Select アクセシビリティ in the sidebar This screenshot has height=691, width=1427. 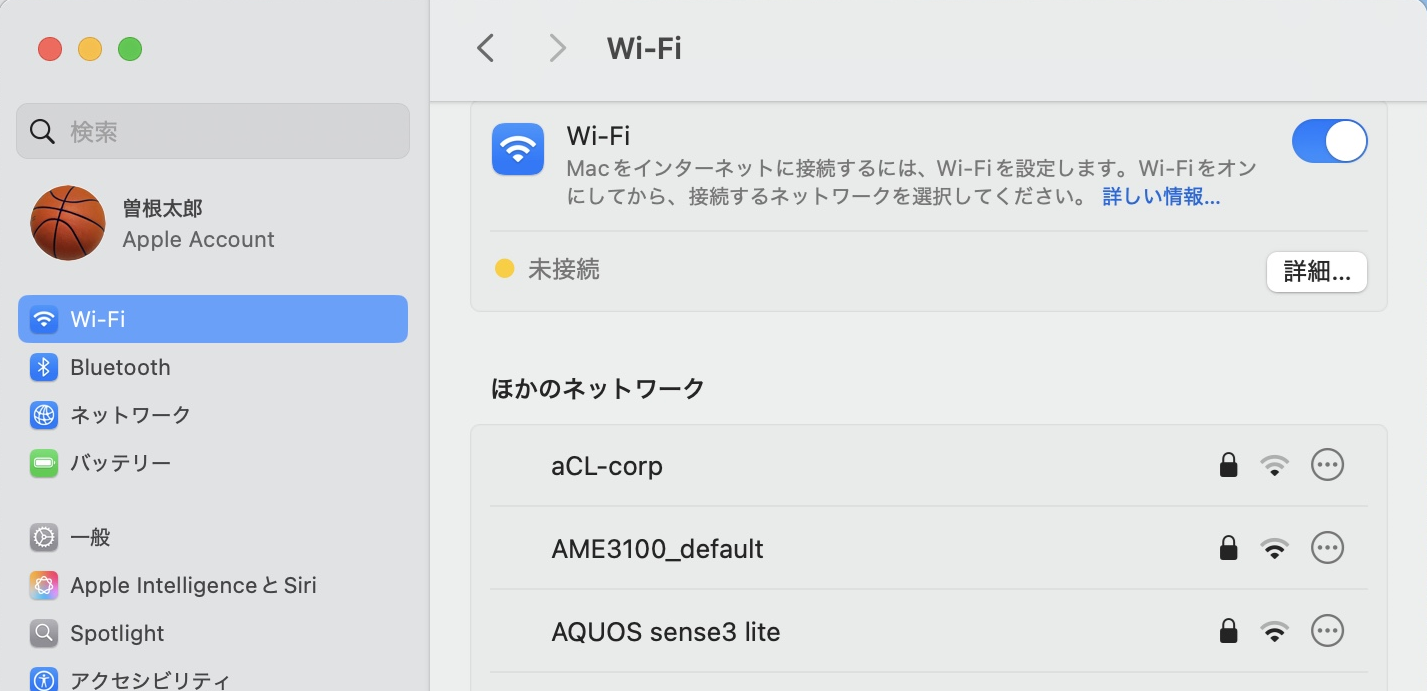click(x=149, y=680)
